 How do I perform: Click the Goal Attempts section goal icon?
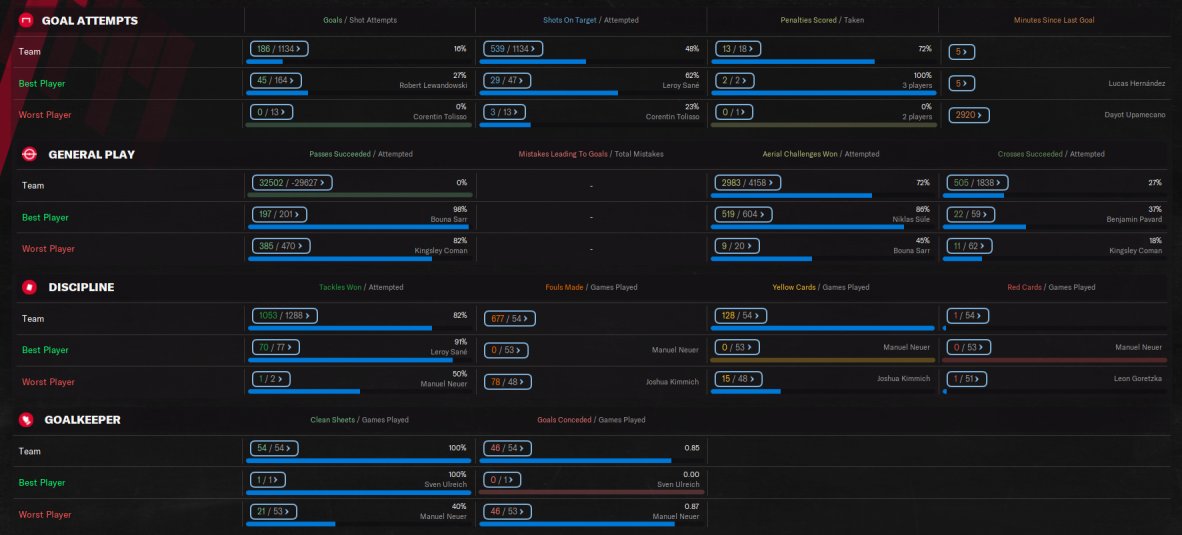click(26, 20)
